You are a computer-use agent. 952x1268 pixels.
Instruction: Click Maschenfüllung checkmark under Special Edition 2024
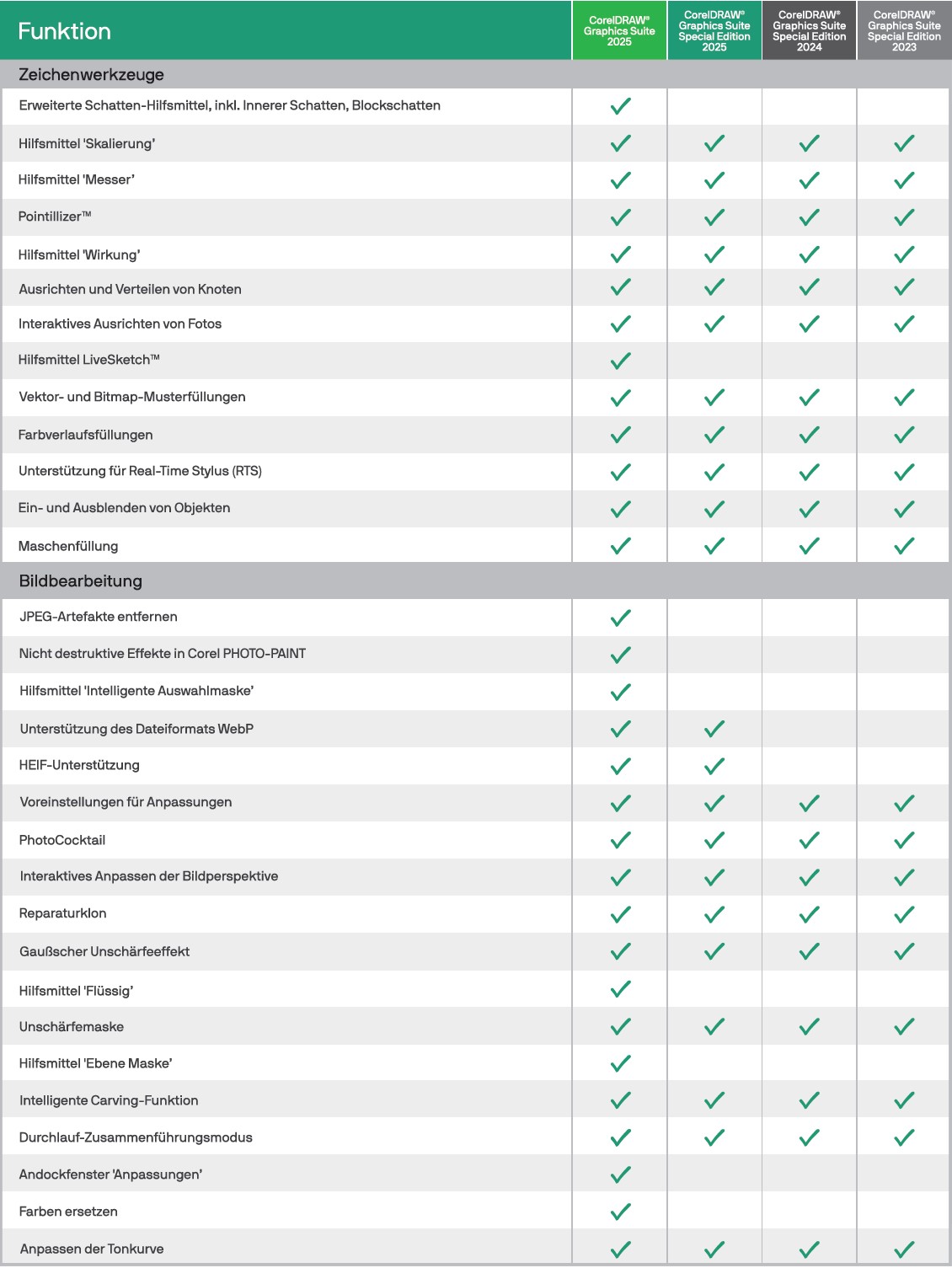coord(809,546)
